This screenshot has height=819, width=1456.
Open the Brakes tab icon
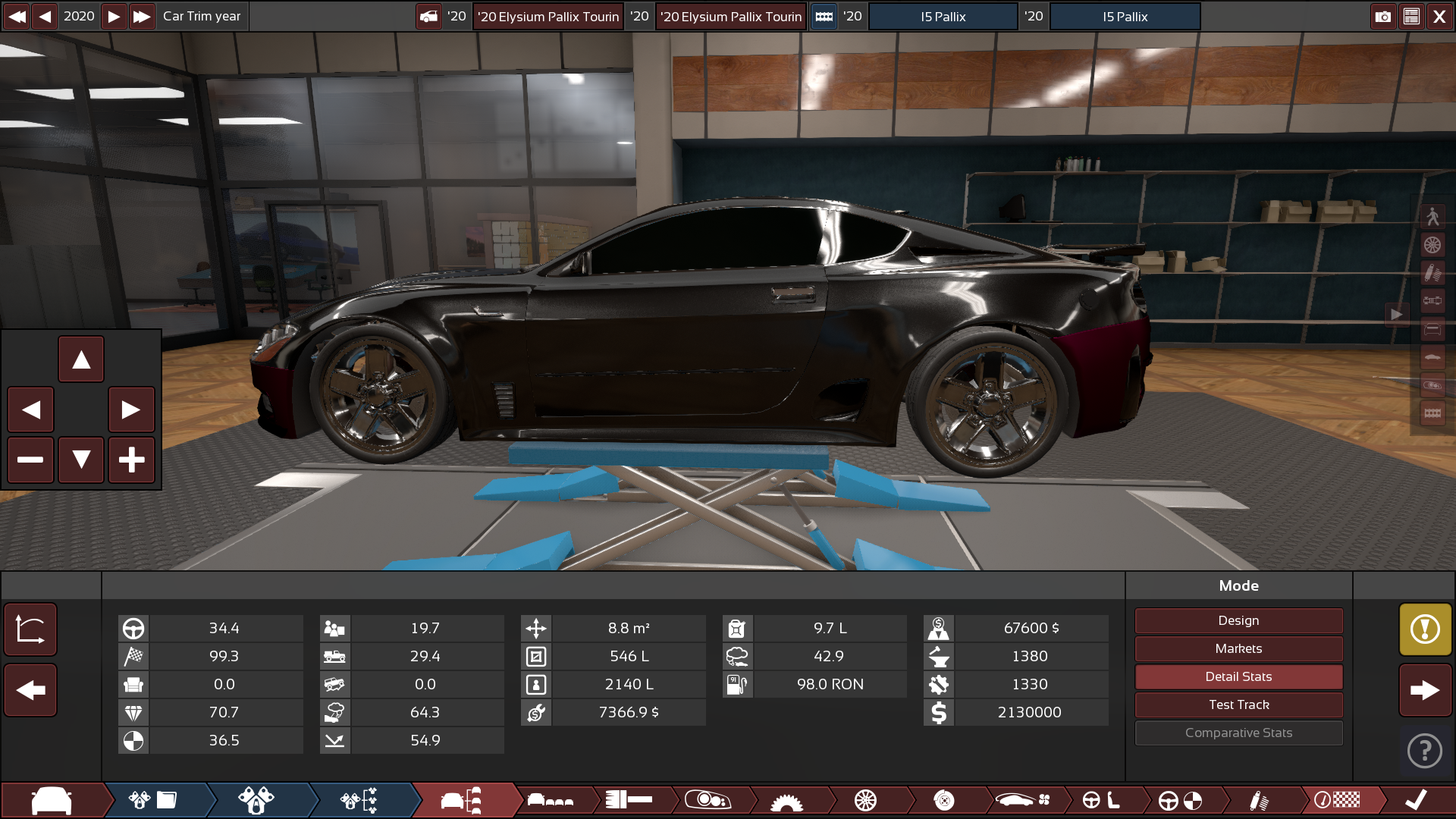click(944, 800)
